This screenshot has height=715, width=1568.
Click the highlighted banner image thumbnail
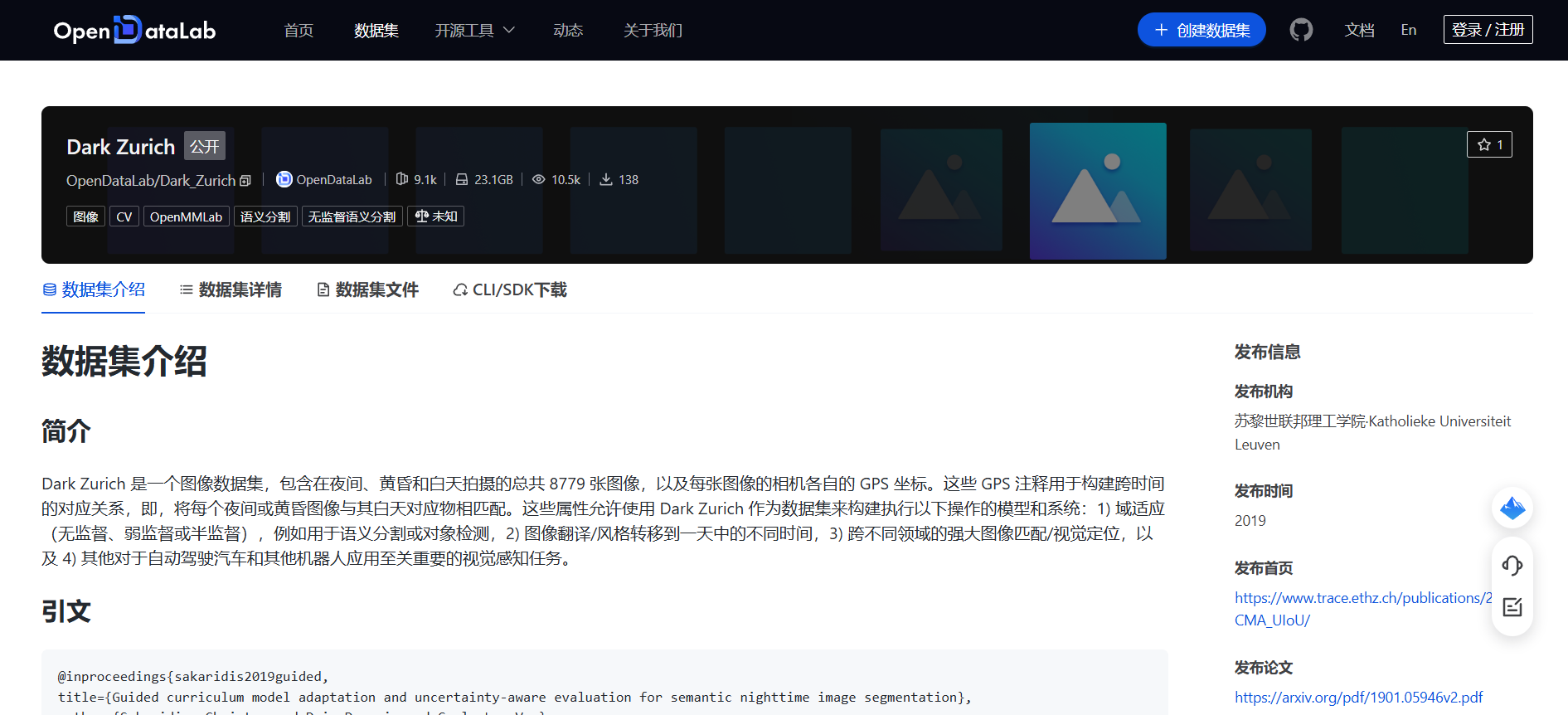point(1098,191)
